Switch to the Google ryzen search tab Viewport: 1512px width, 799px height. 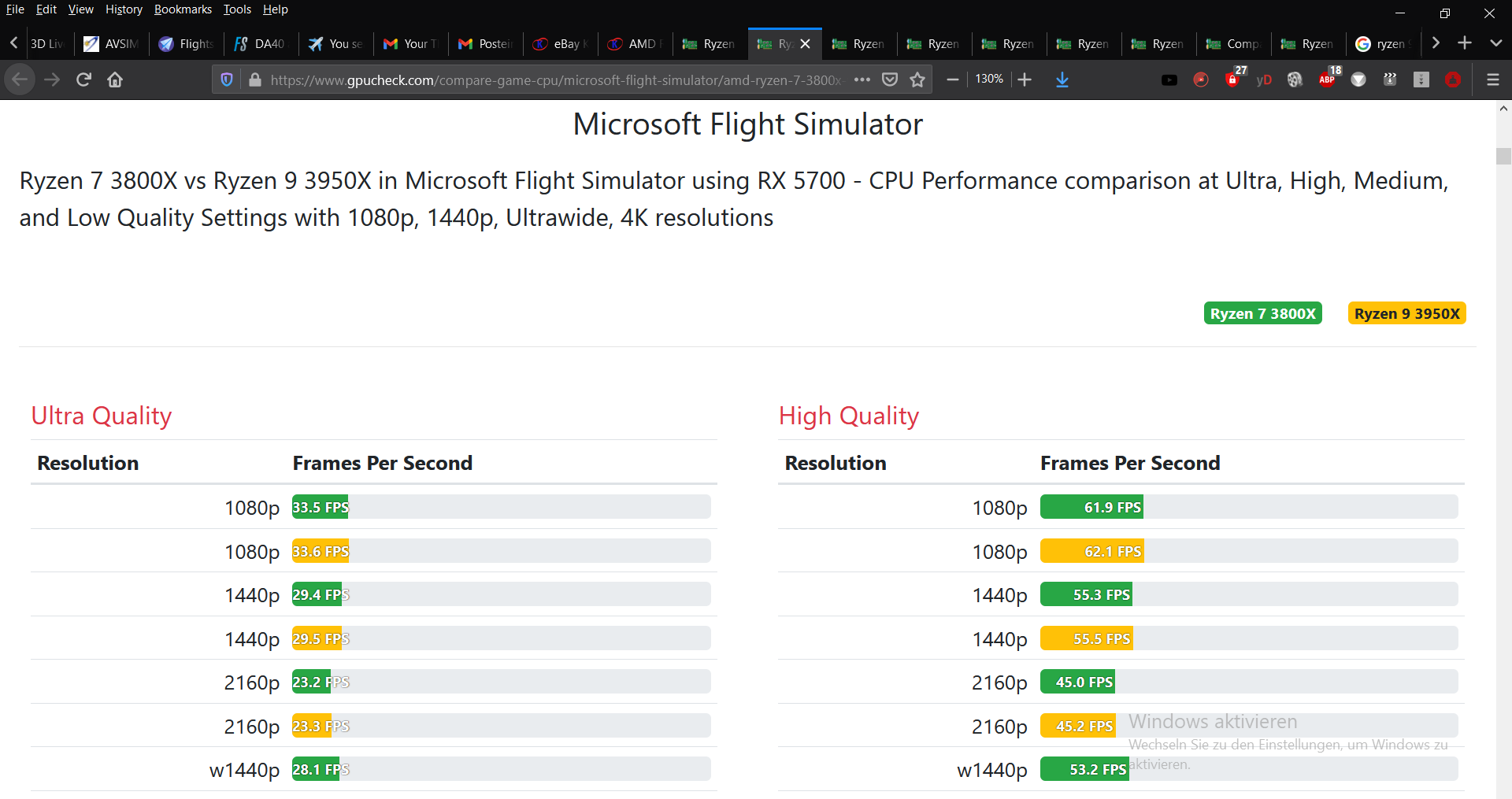pyautogui.click(x=1383, y=44)
